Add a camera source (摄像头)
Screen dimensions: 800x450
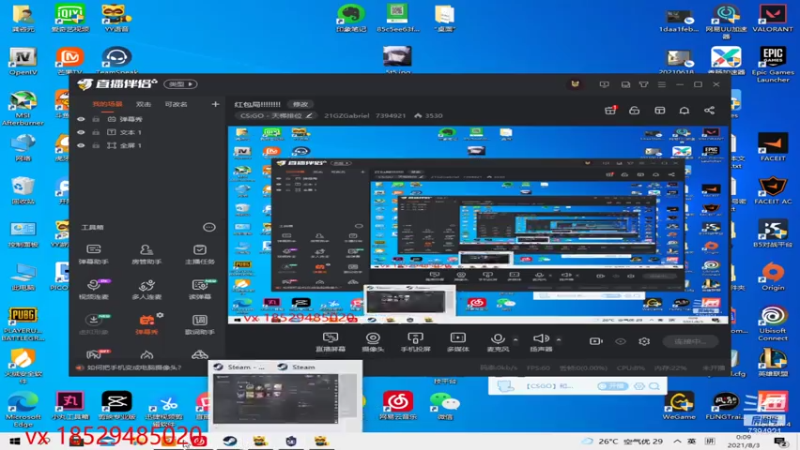(373, 342)
